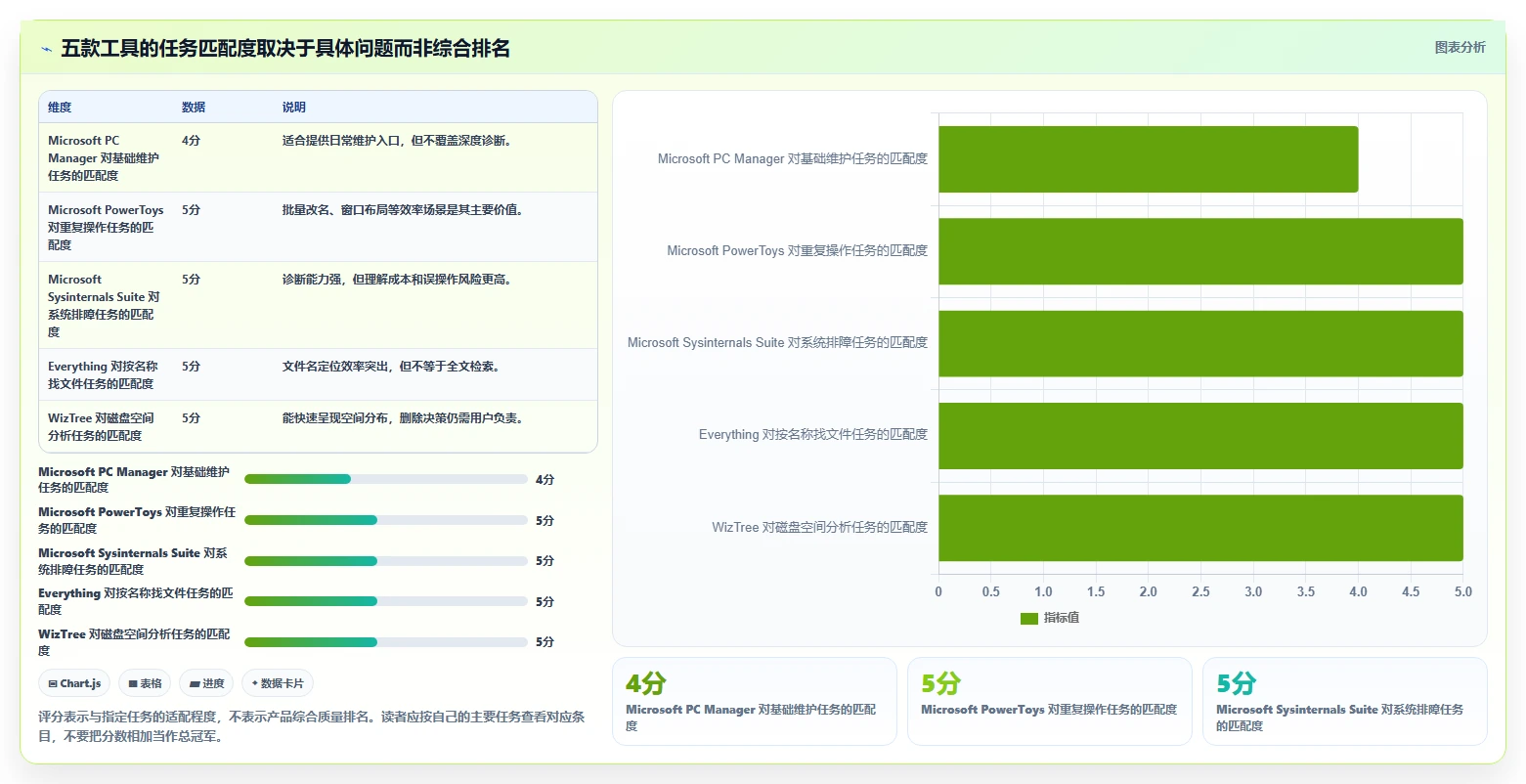This screenshot has height=784, width=1526.
Task: Click the page title 五款工具的任务匹配度
Action: click(x=285, y=48)
